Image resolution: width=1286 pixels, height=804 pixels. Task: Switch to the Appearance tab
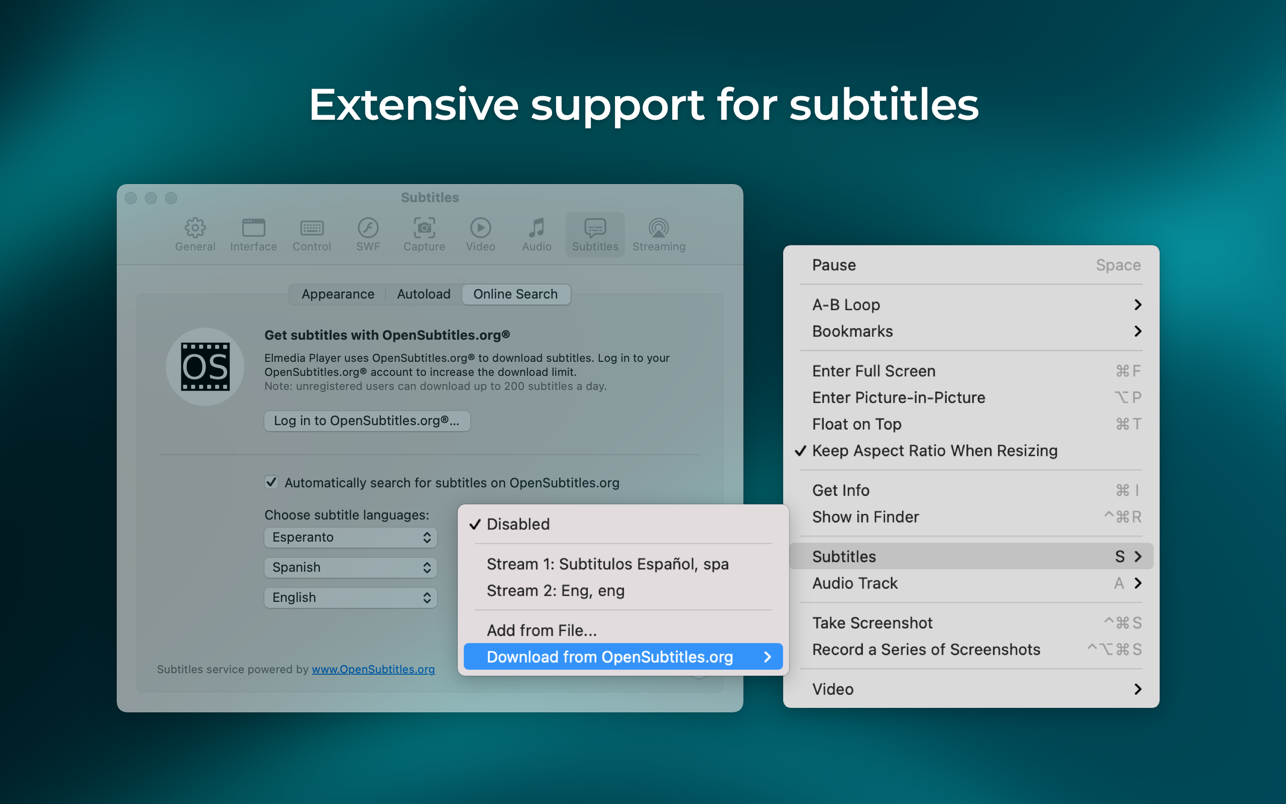338,294
